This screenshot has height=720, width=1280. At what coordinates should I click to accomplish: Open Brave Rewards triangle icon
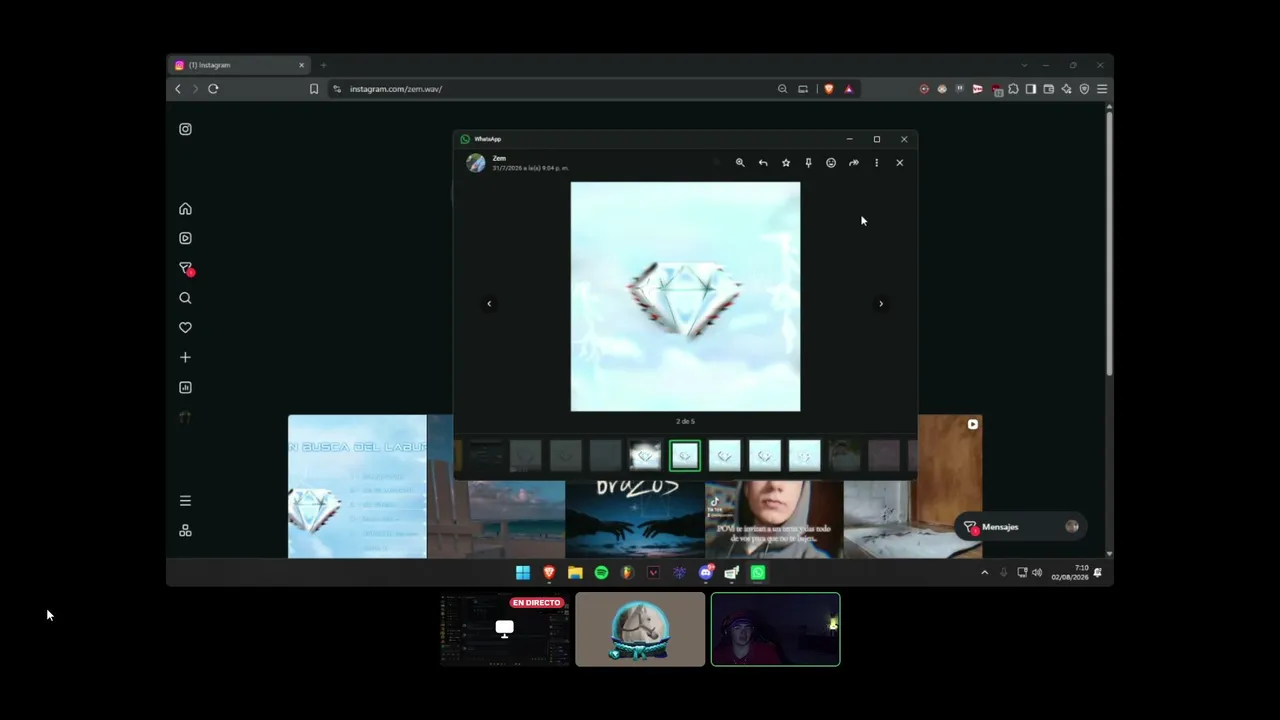[x=848, y=89]
